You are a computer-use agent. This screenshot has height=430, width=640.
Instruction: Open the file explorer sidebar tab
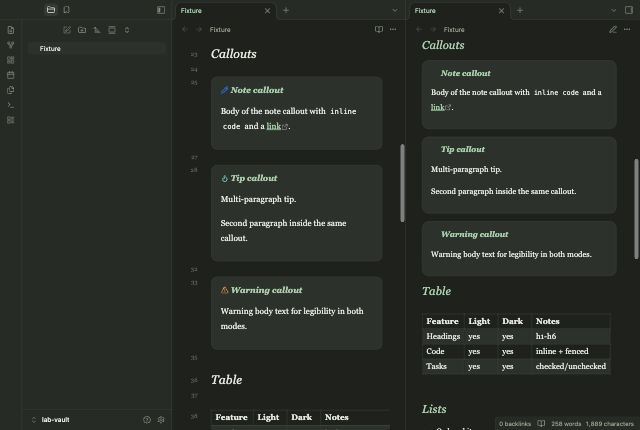[51, 10]
